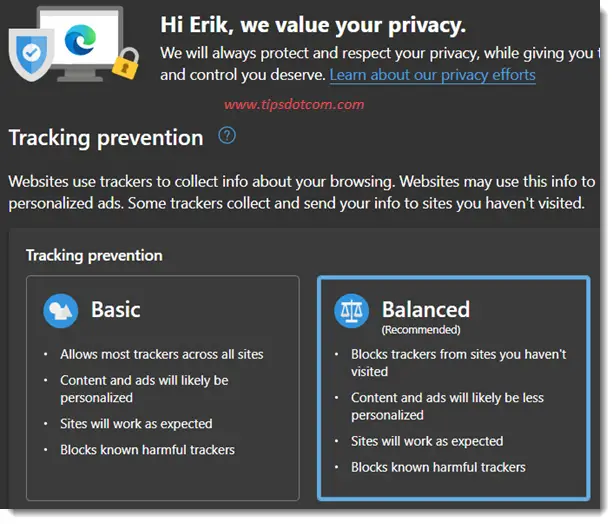The width and height of the screenshot is (615, 524).
Task: Click the large Tracking prevention heading
Action: point(106,138)
